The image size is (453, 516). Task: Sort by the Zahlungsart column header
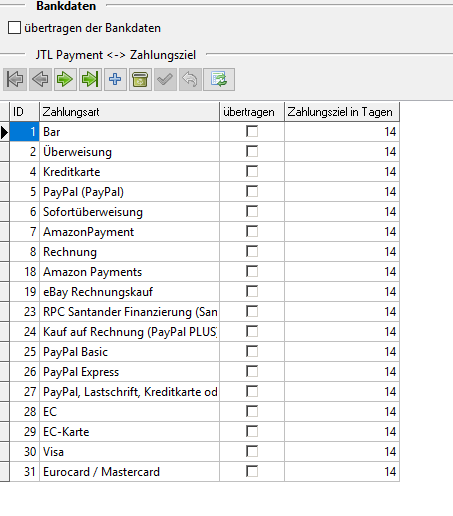tap(129, 112)
